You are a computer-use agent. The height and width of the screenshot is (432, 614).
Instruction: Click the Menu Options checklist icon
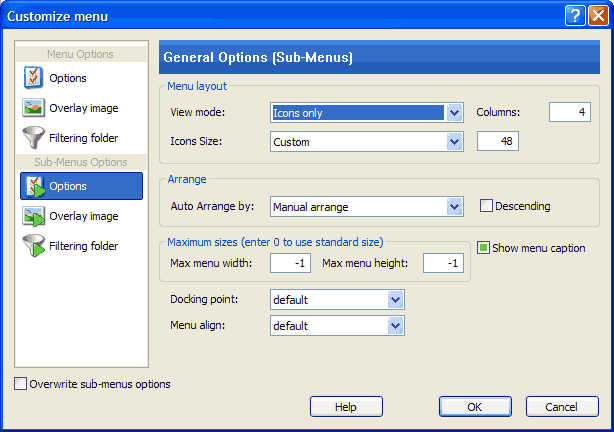click(x=33, y=78)
